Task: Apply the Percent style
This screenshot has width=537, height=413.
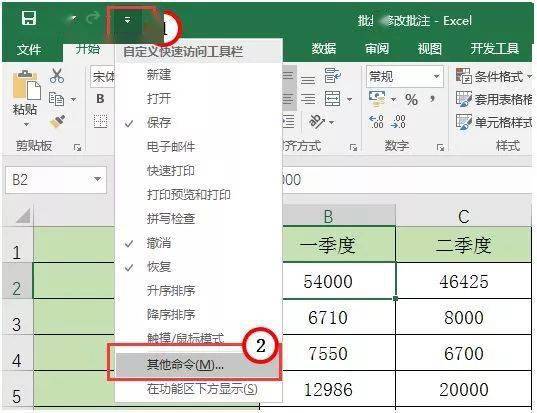Action: (x=411, y=100)
